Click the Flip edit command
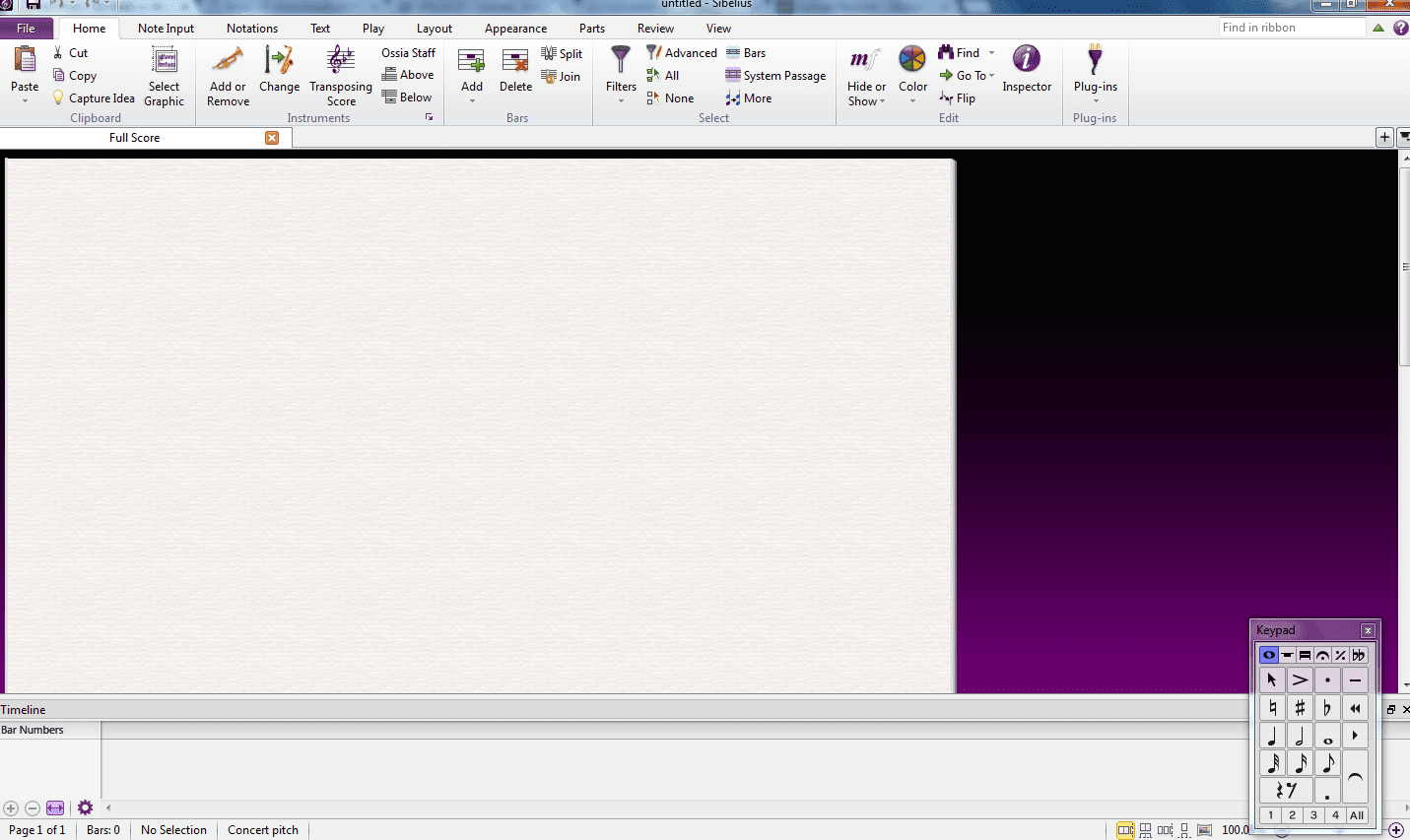Screen dimensions: 1410x840 coord(957,98)
